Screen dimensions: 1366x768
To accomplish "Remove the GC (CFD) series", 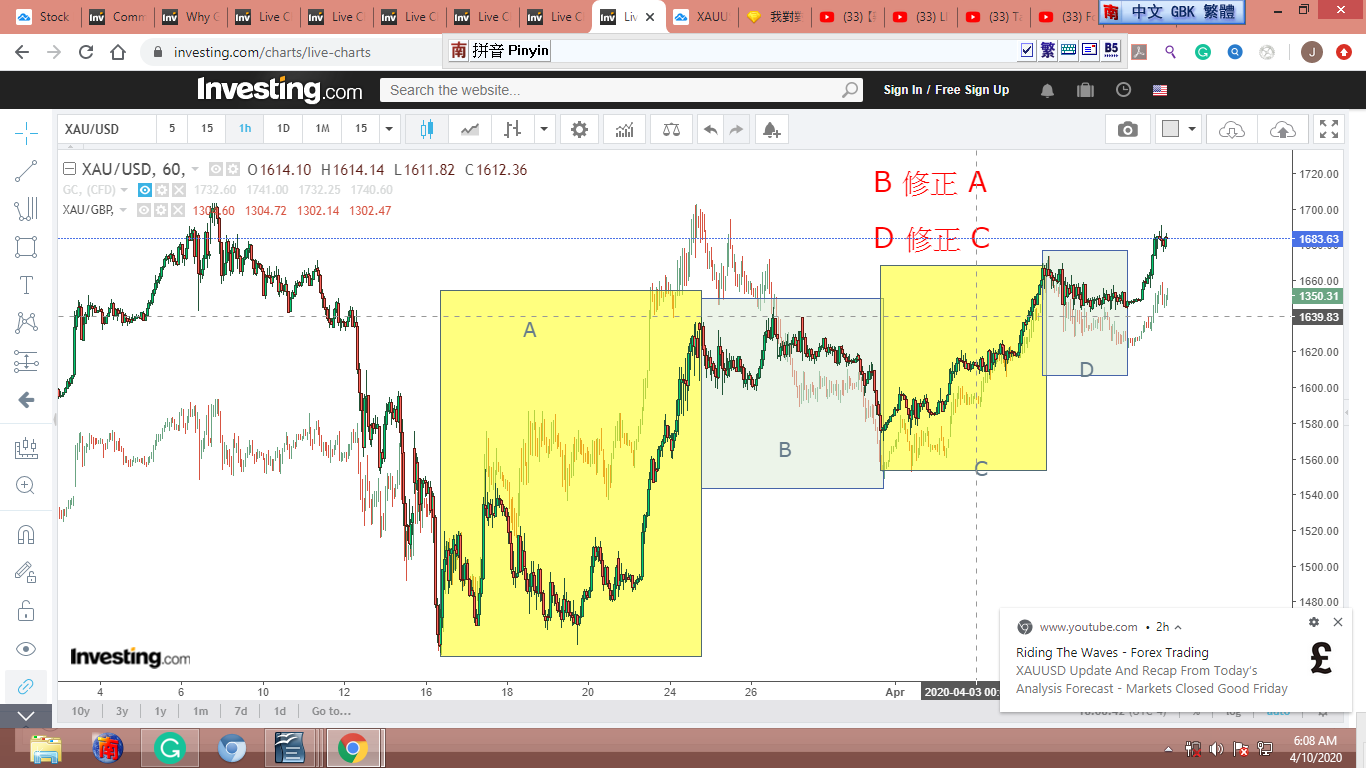I will pyautogui.click(x=178, y=190).
